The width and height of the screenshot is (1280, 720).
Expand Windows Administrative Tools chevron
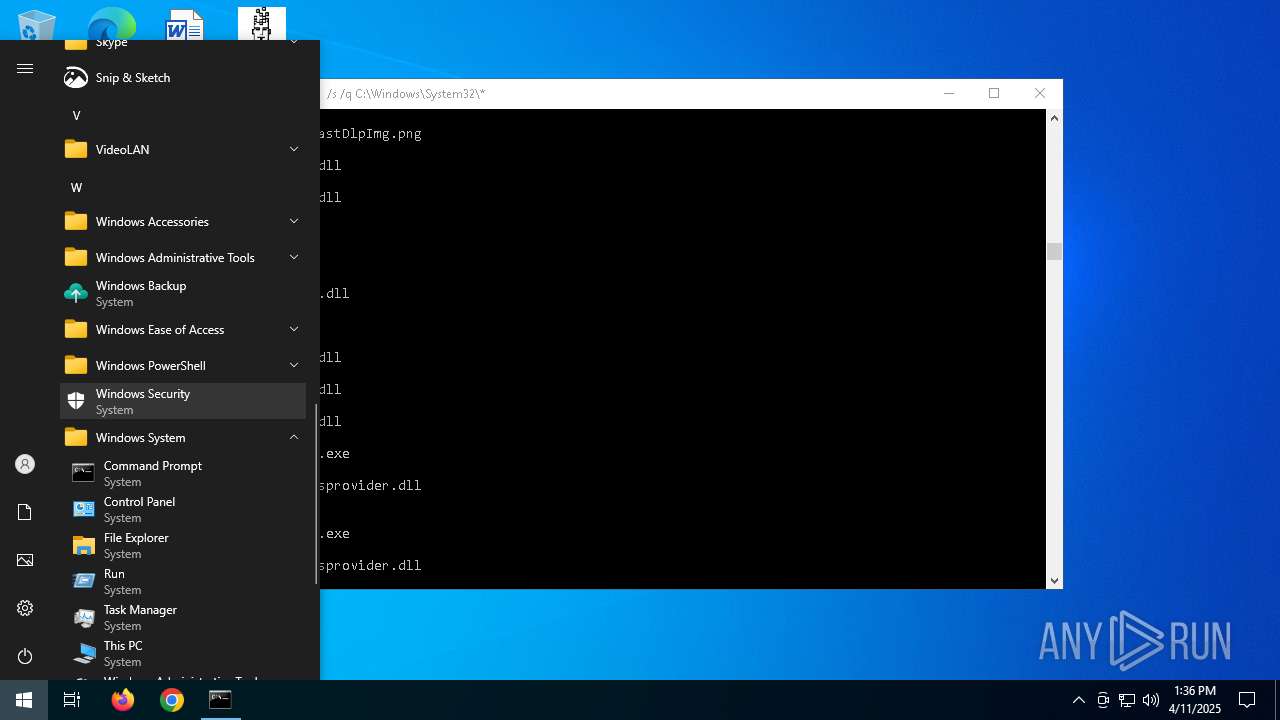(294, 257)
